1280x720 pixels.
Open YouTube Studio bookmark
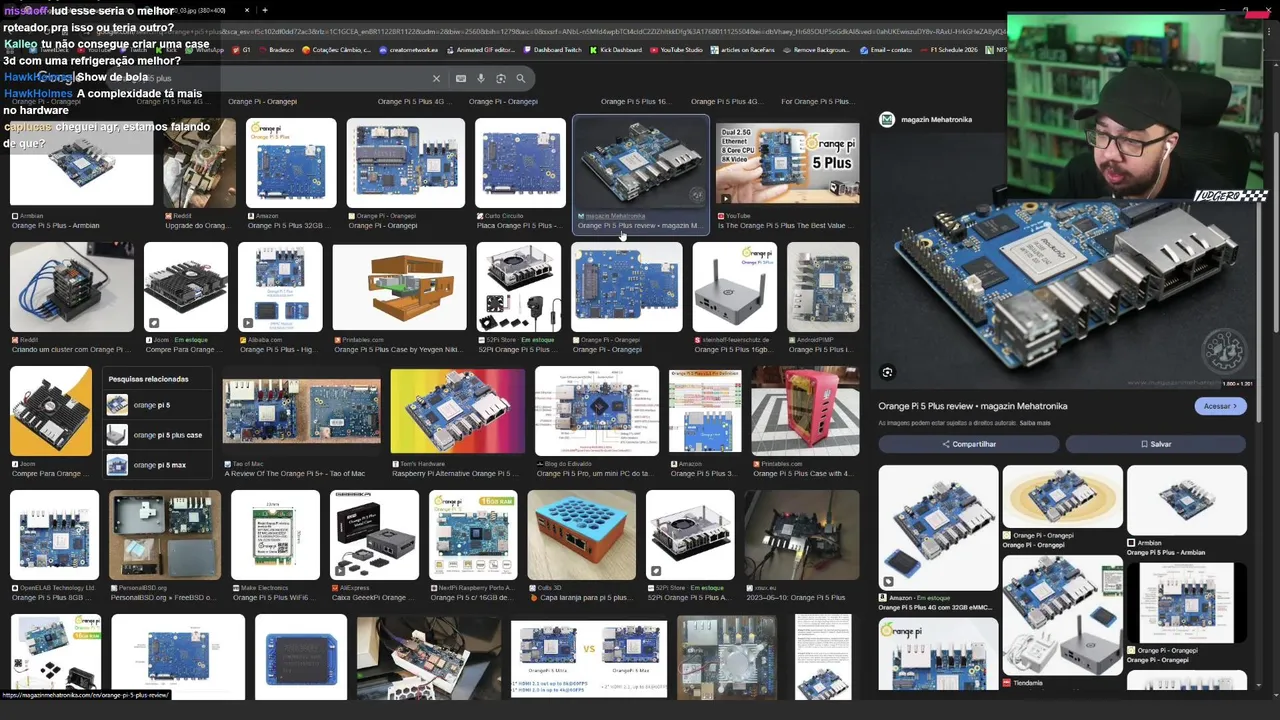point(676,50)
